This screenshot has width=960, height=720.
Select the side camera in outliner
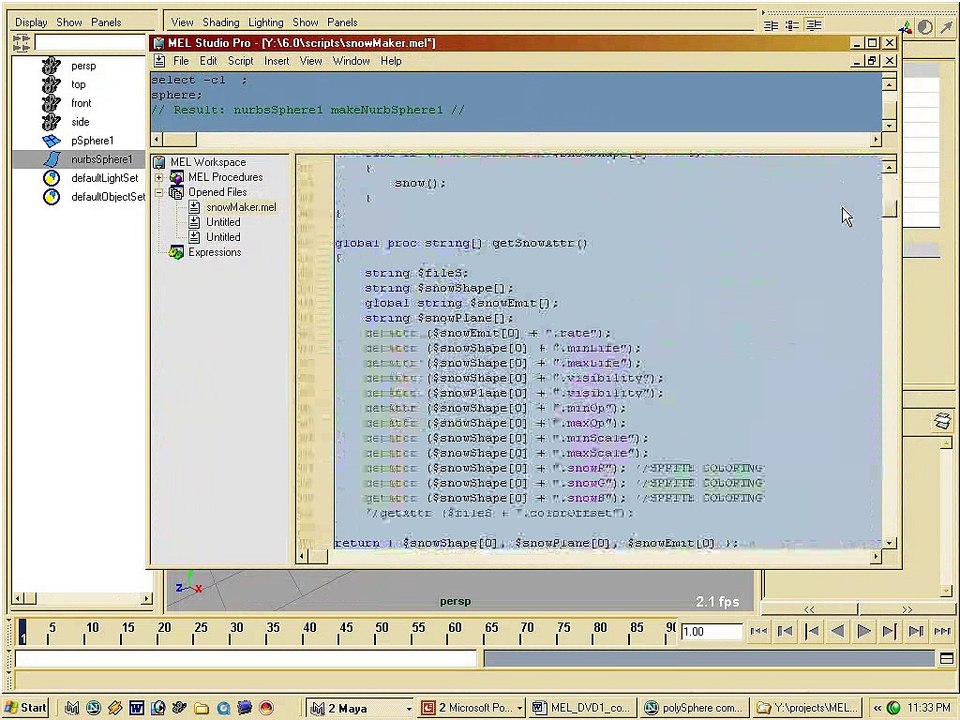tap(80, 122)
